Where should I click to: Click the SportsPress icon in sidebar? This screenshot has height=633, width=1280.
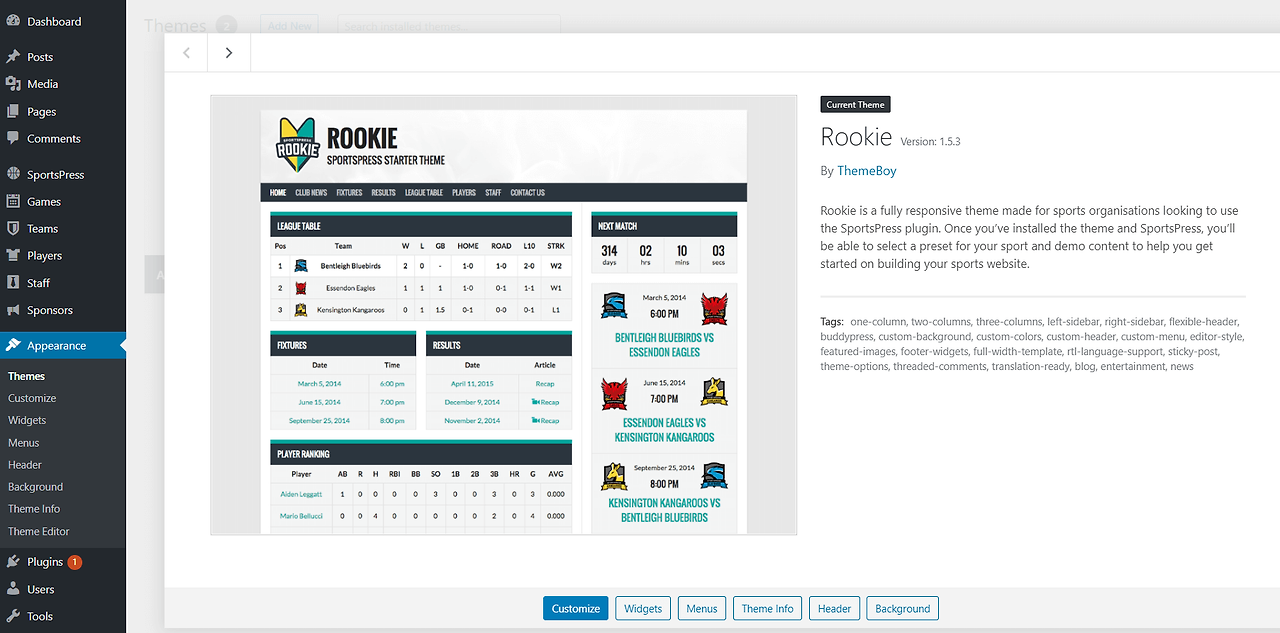[13, 174]
